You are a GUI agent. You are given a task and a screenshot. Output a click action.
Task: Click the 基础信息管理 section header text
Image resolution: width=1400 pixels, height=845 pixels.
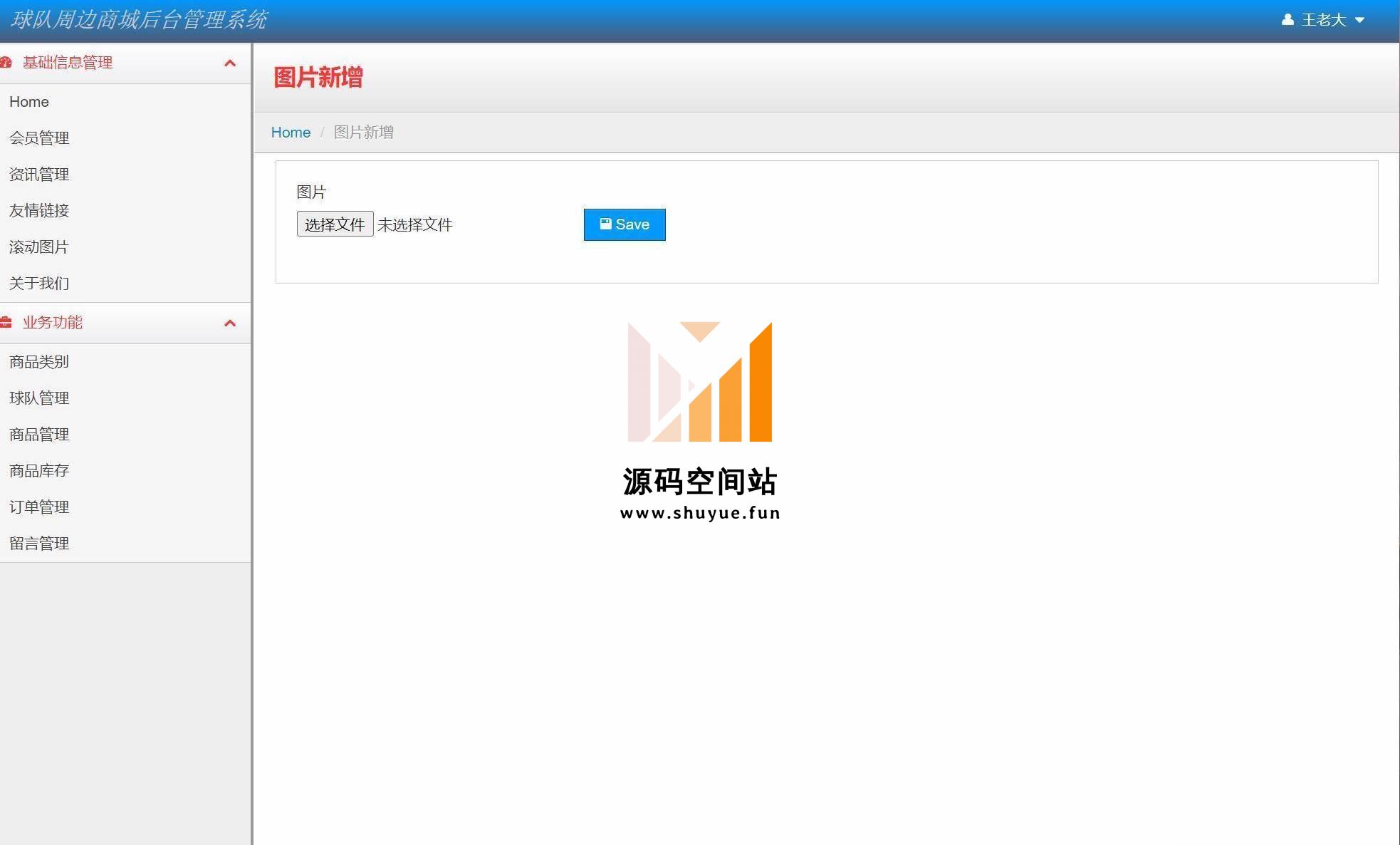(68, 63)
